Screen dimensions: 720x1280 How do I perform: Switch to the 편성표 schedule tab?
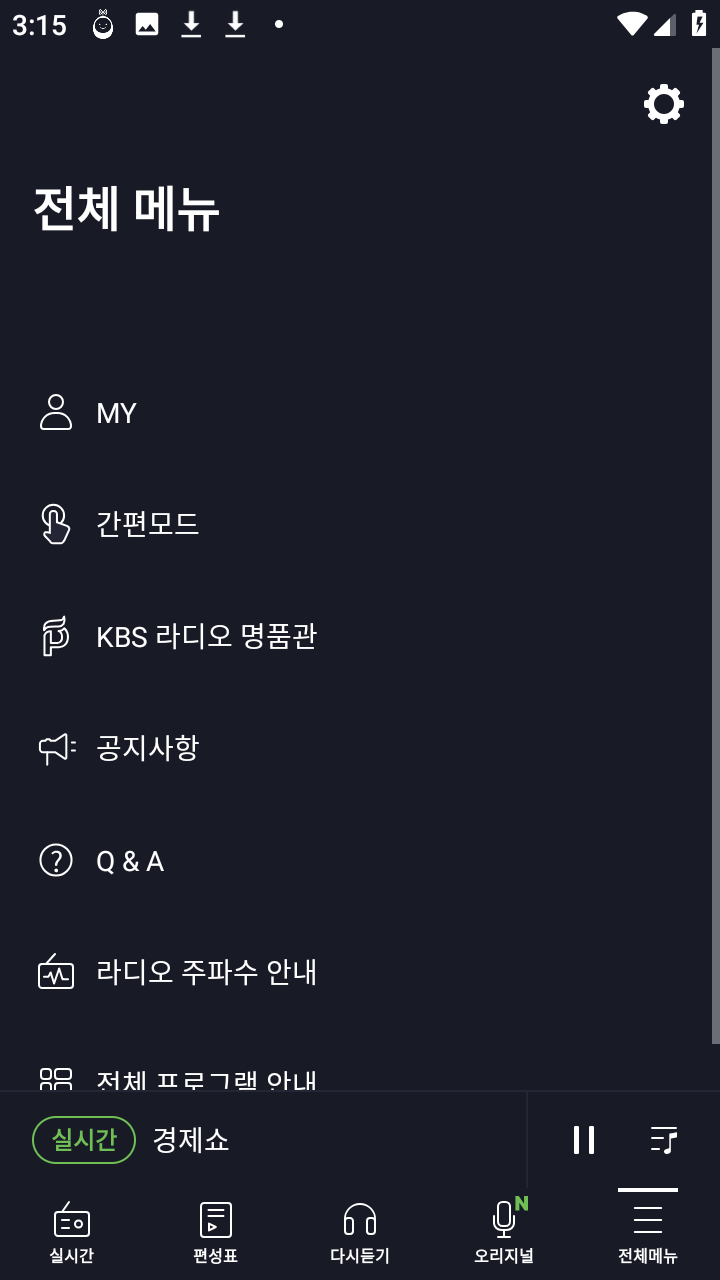(216, 1232)
